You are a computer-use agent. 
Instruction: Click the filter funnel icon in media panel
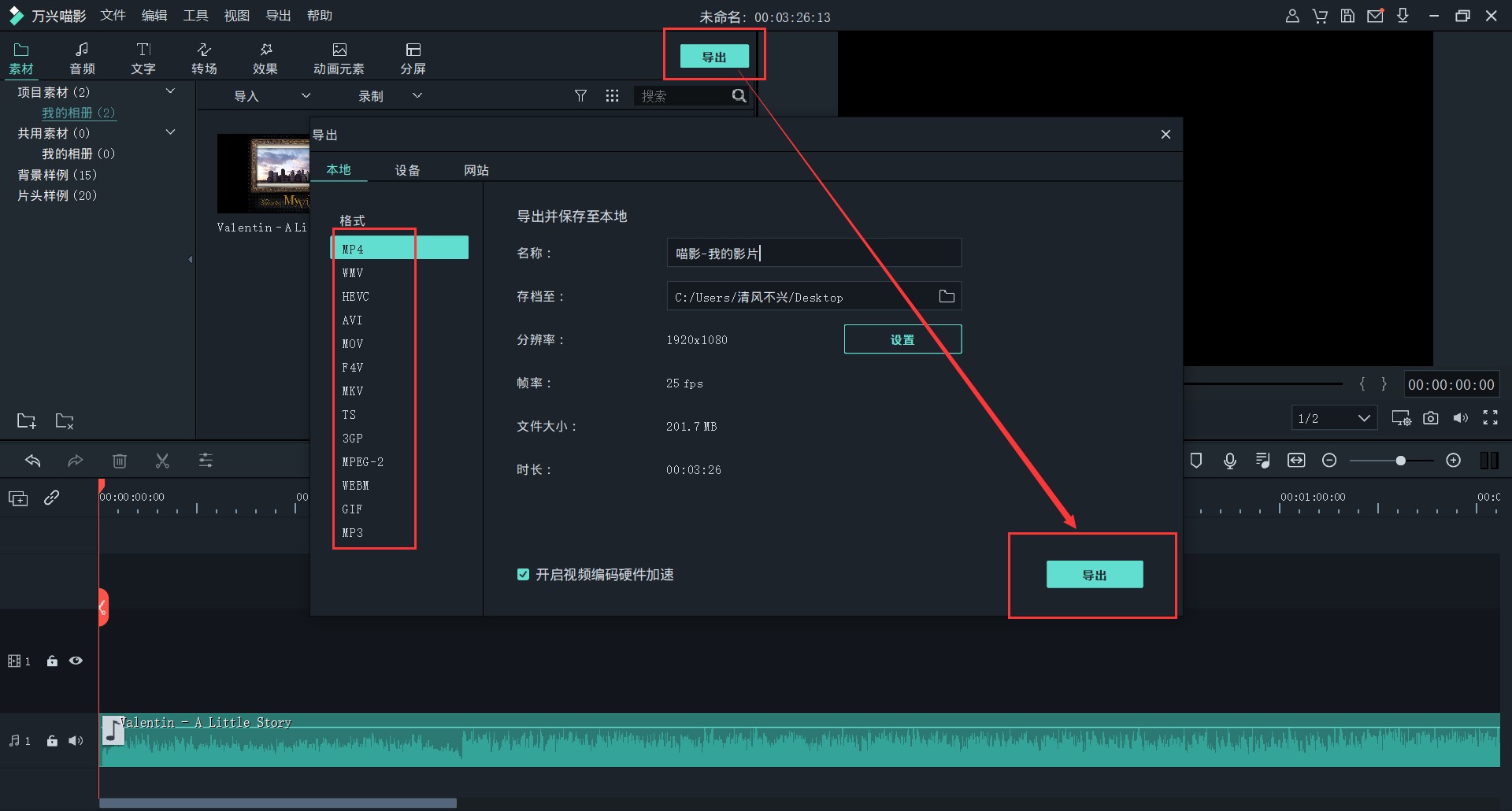click(580, 95)
